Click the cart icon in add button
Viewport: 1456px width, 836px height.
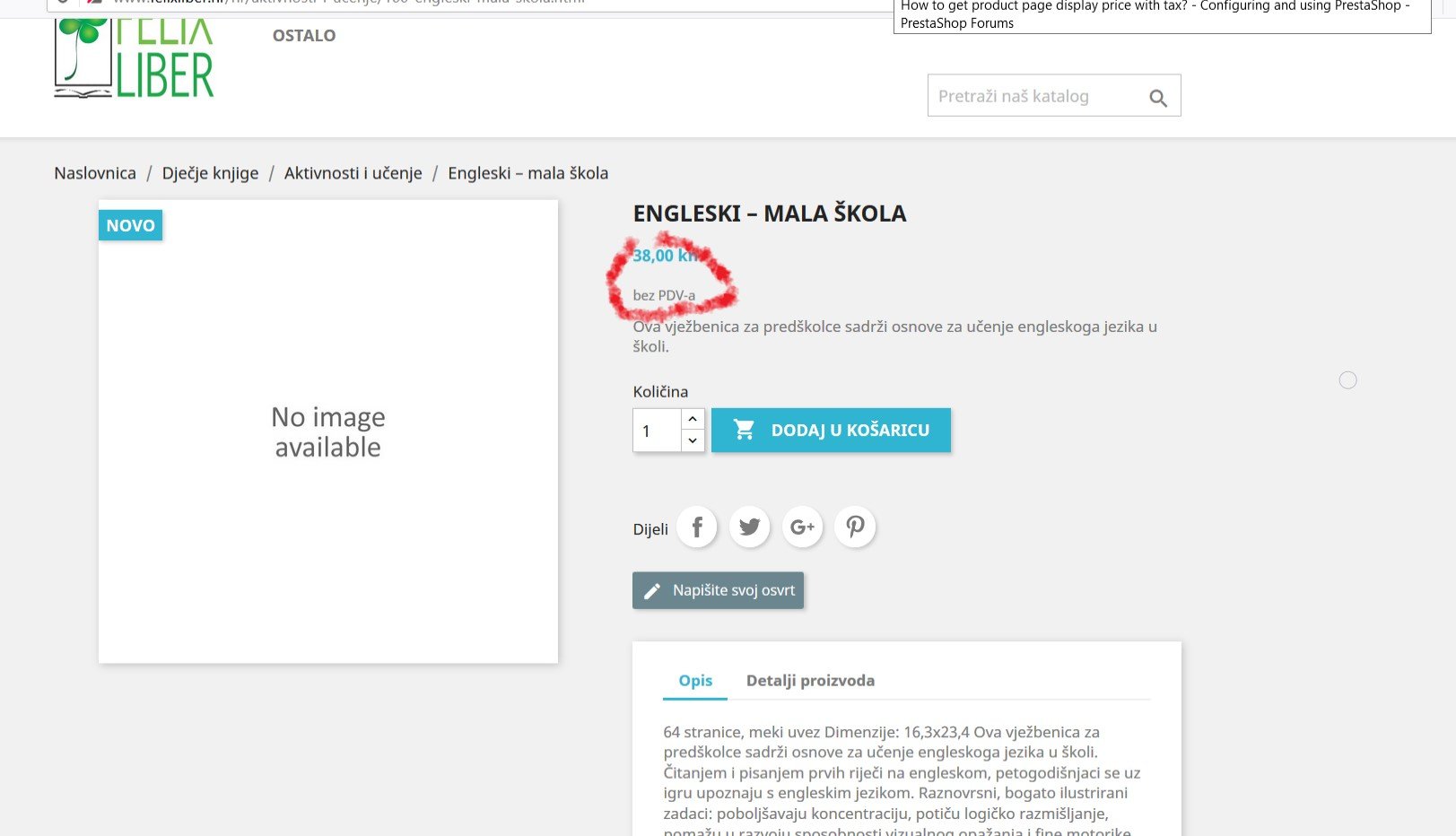tap(744, 430)
